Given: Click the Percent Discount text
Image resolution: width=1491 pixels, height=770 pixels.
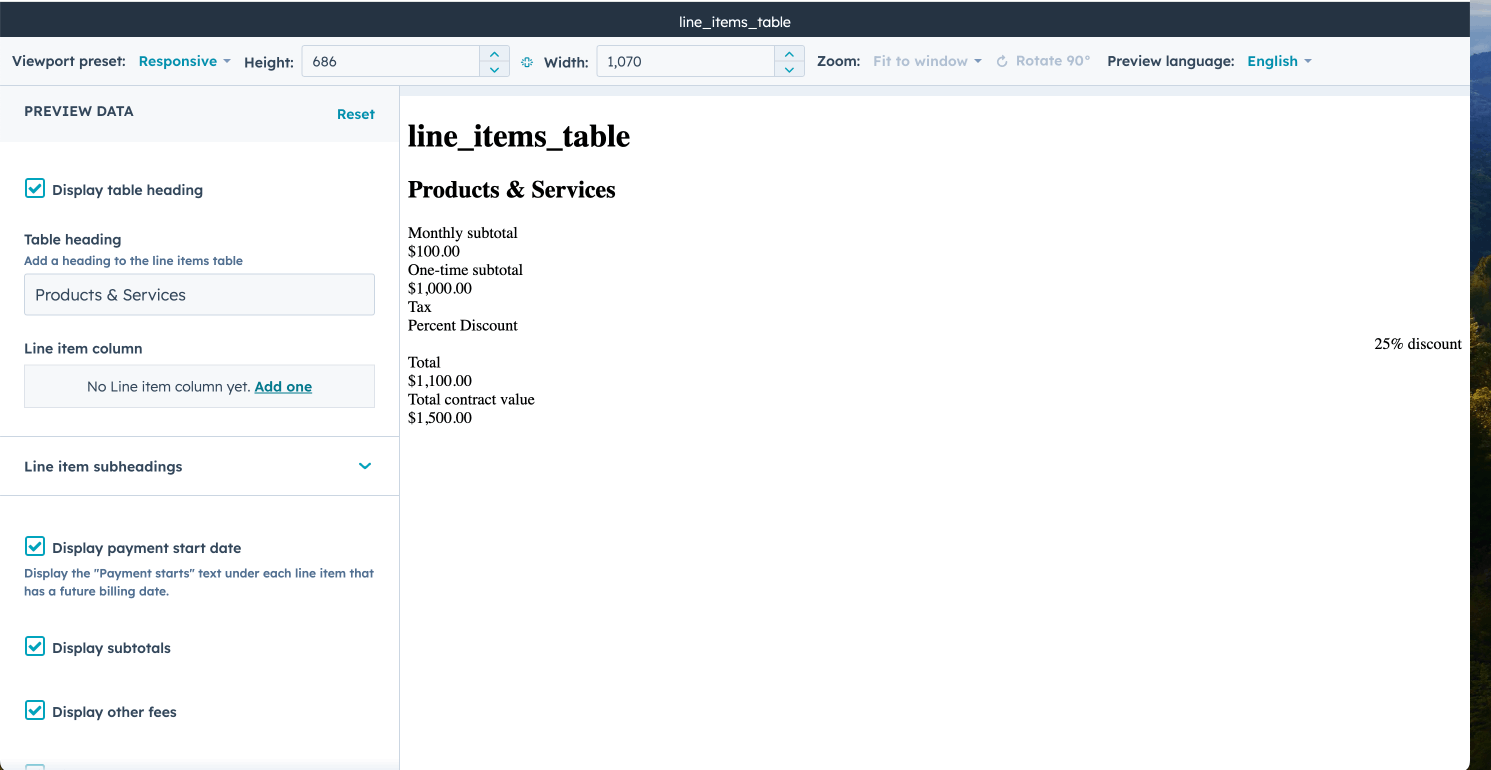Looking at the screenshot, I should (463, 325).
